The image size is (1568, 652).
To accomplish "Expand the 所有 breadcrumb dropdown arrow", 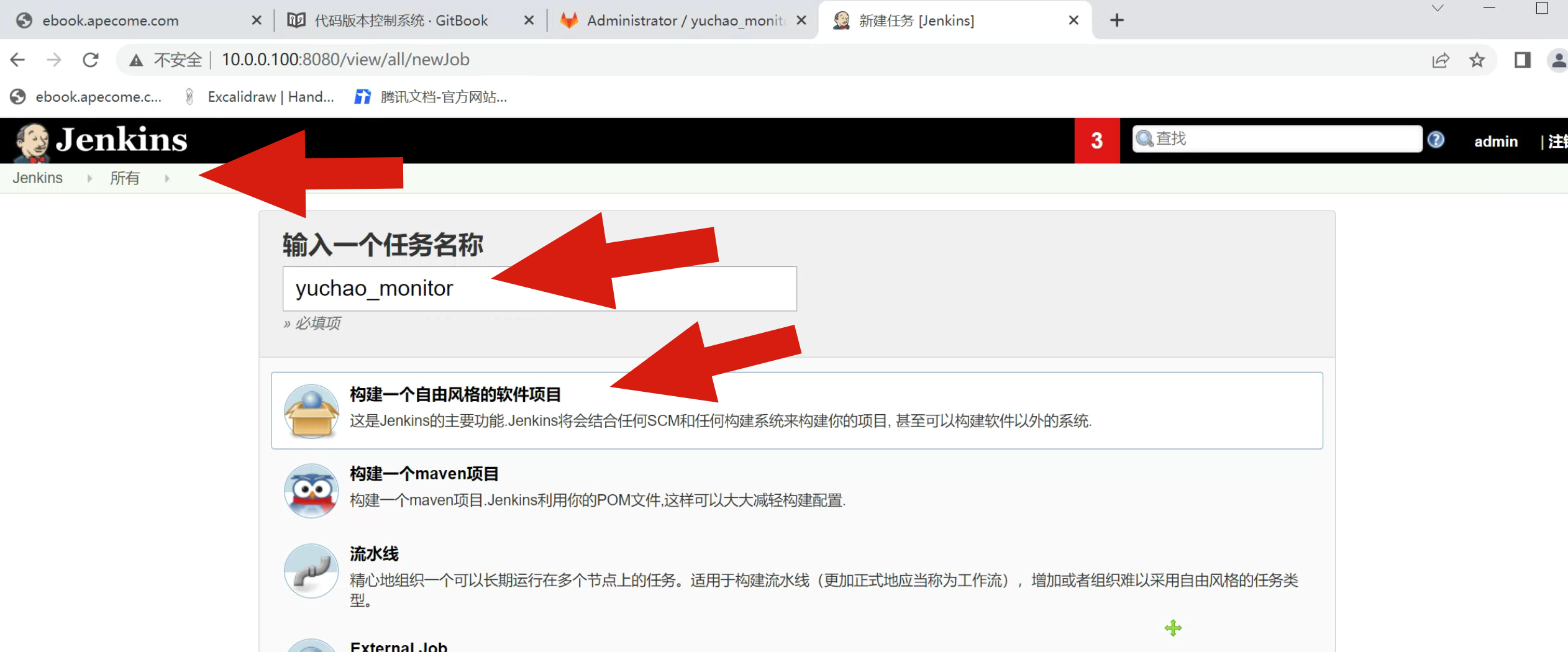I will pyautogui.click(x=167, y=179).
